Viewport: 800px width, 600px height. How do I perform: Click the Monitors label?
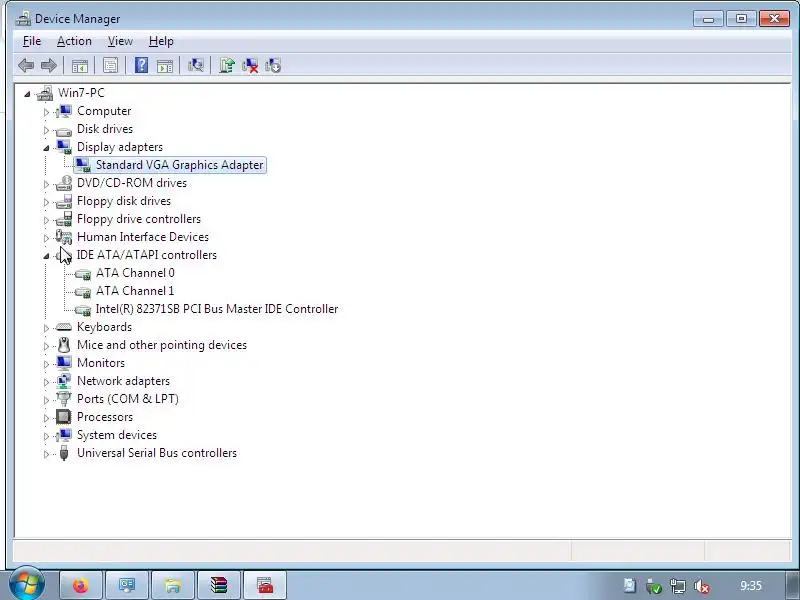pyautogui.click(x=101, y=363)
